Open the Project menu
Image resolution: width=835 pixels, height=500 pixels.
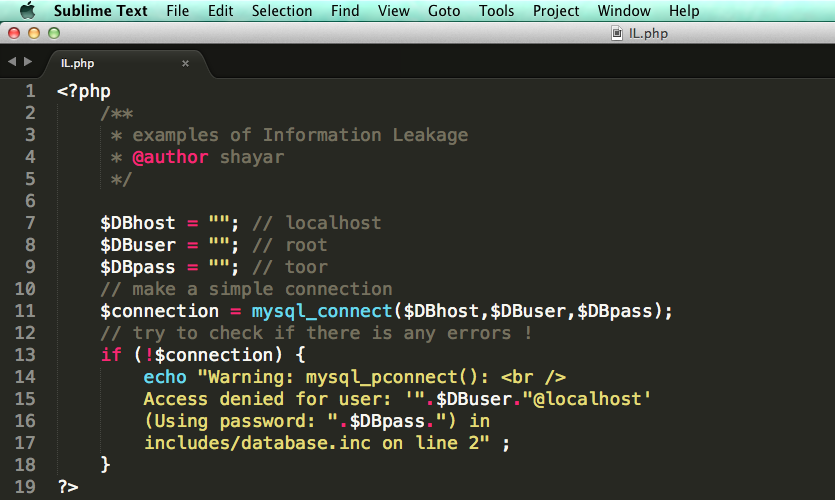point(556,11)
